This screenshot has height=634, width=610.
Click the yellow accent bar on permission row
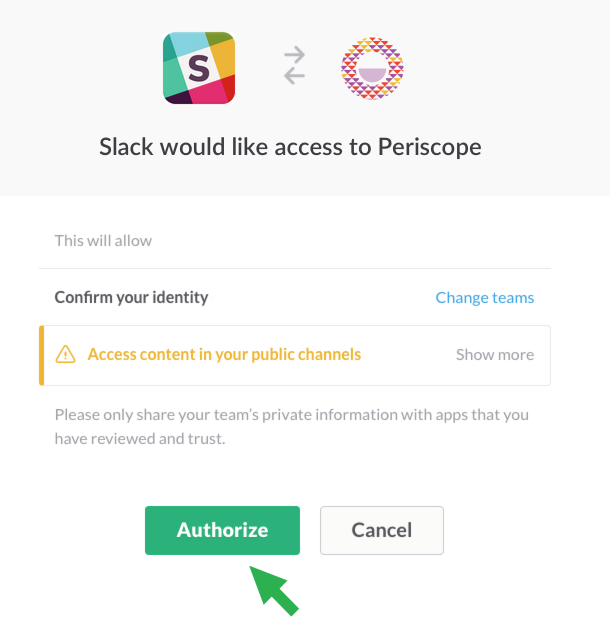(42, 355)
